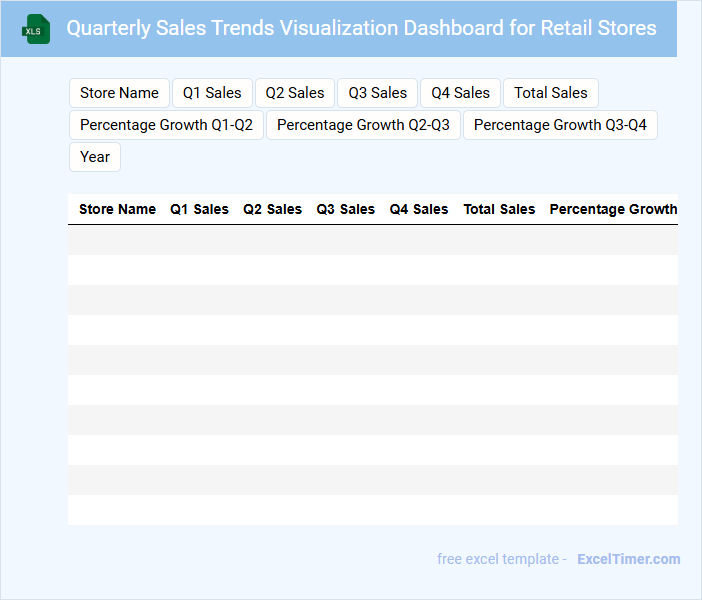Select the Store Name tag button
Screen dimensions: 702x600
(119, 93)
